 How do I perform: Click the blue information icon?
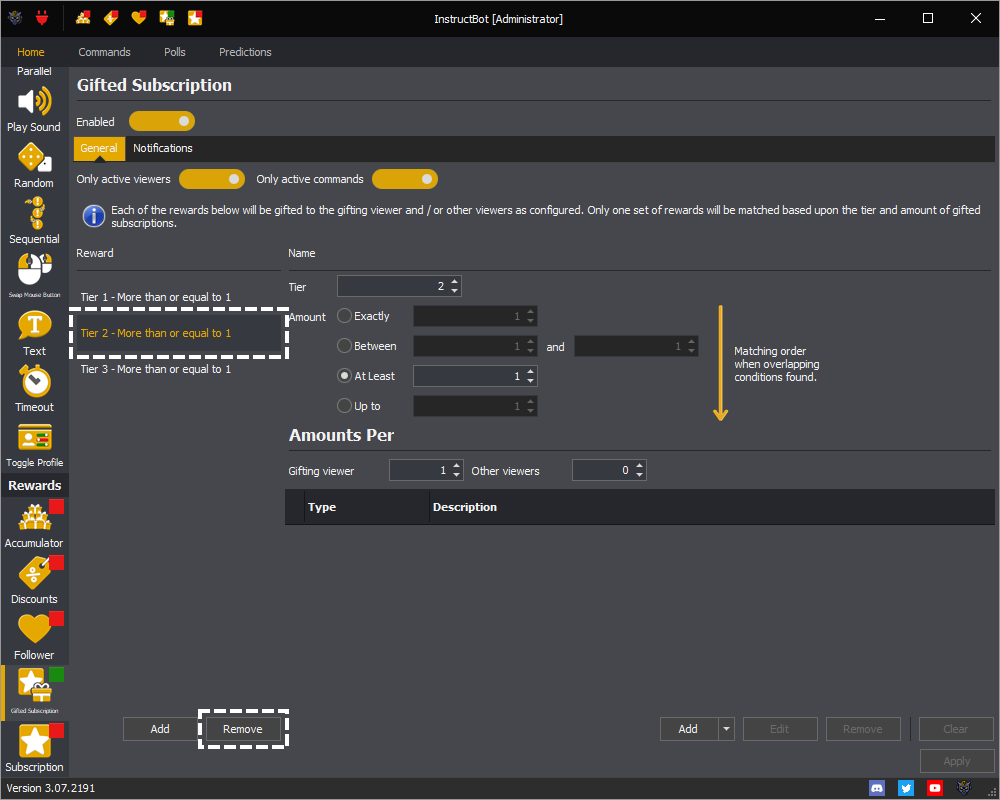coord(94,216)
